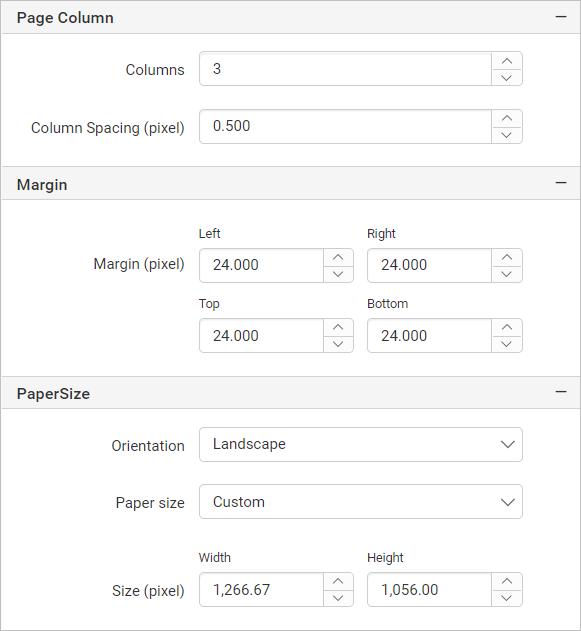Increase the paper Height value

[507, 582]
